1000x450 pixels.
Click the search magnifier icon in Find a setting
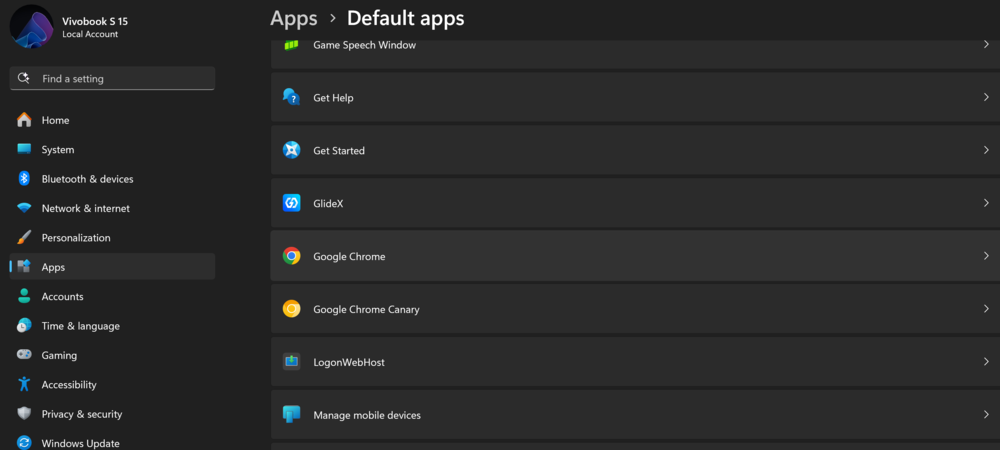pyautogui.click(x=24, y=78)
